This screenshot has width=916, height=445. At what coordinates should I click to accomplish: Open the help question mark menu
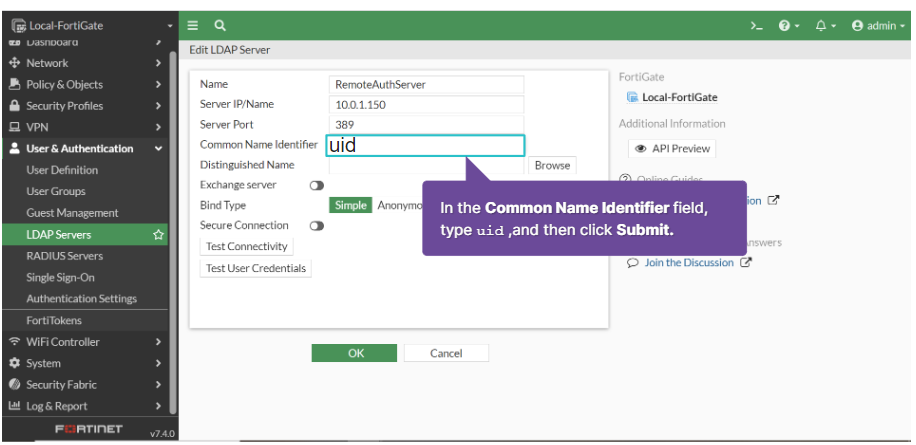[x=789, y=26]
